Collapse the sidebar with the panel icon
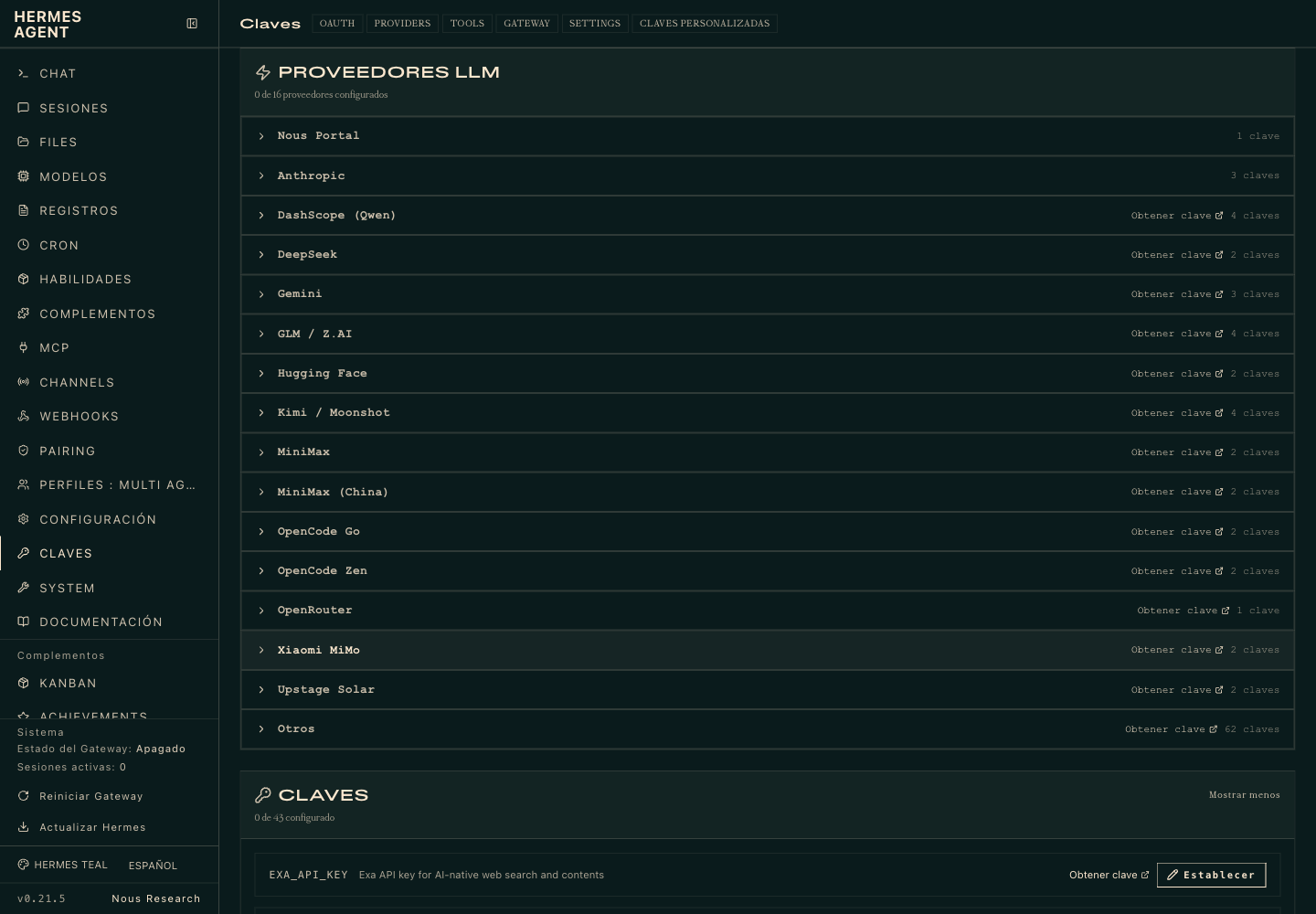 tap(192, 24)
